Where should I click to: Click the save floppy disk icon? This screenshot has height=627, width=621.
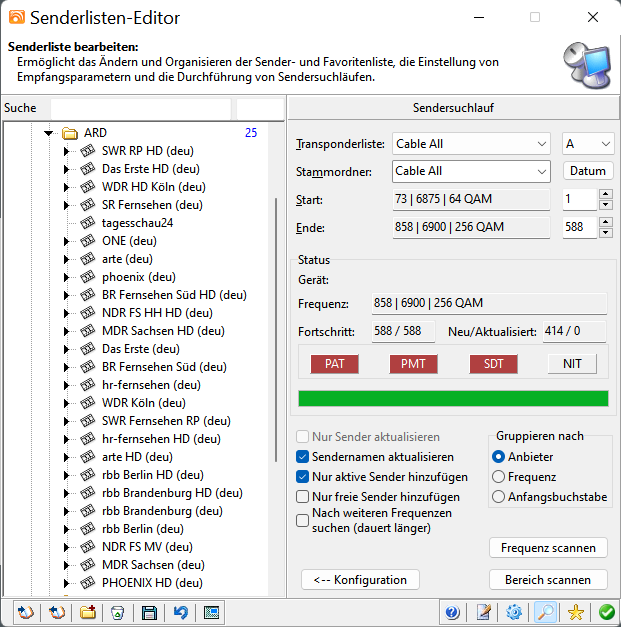pyautogui.click(x=150, y=612)
